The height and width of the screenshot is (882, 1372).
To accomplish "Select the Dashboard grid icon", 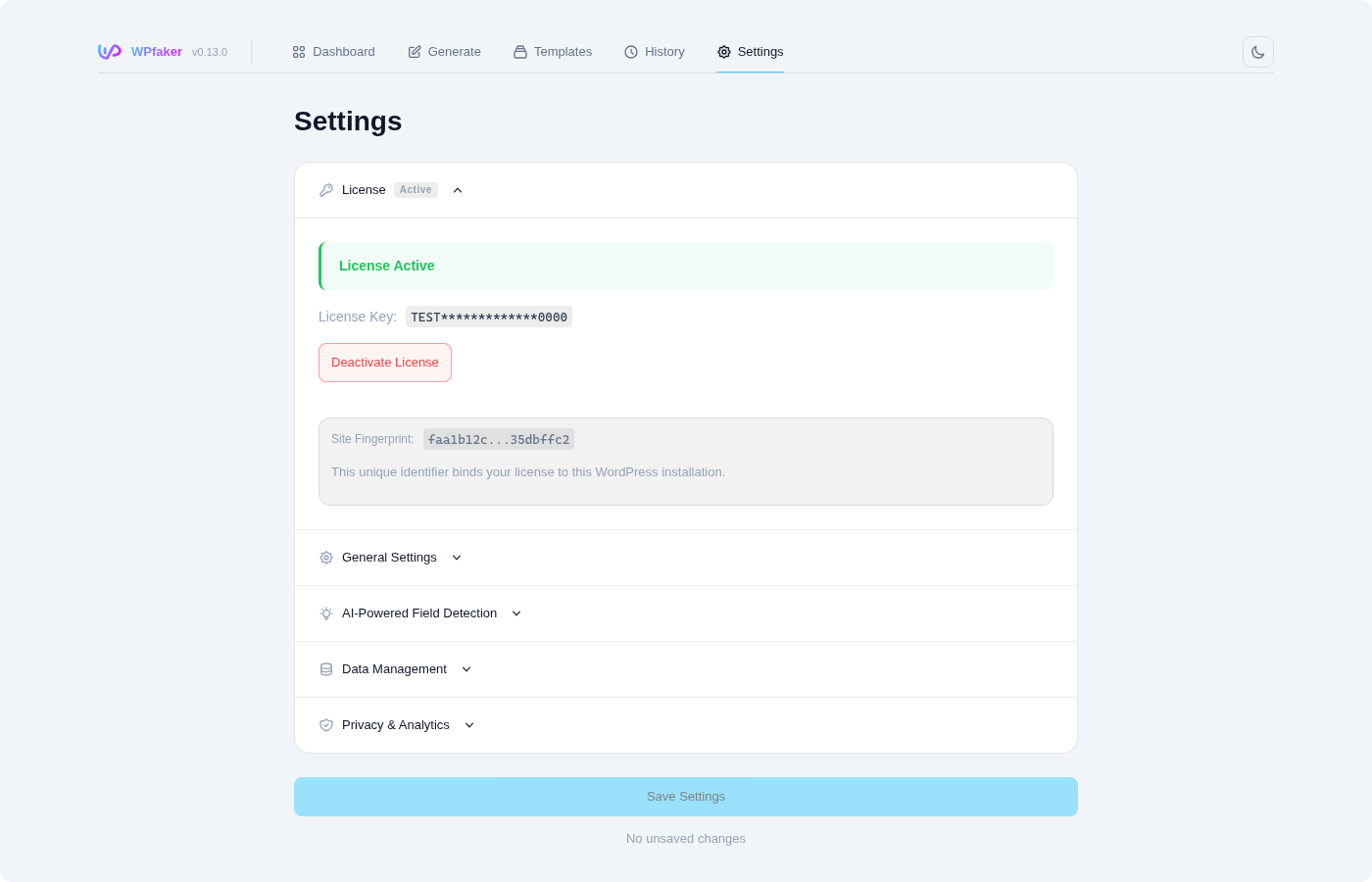I will pos(298,51).
